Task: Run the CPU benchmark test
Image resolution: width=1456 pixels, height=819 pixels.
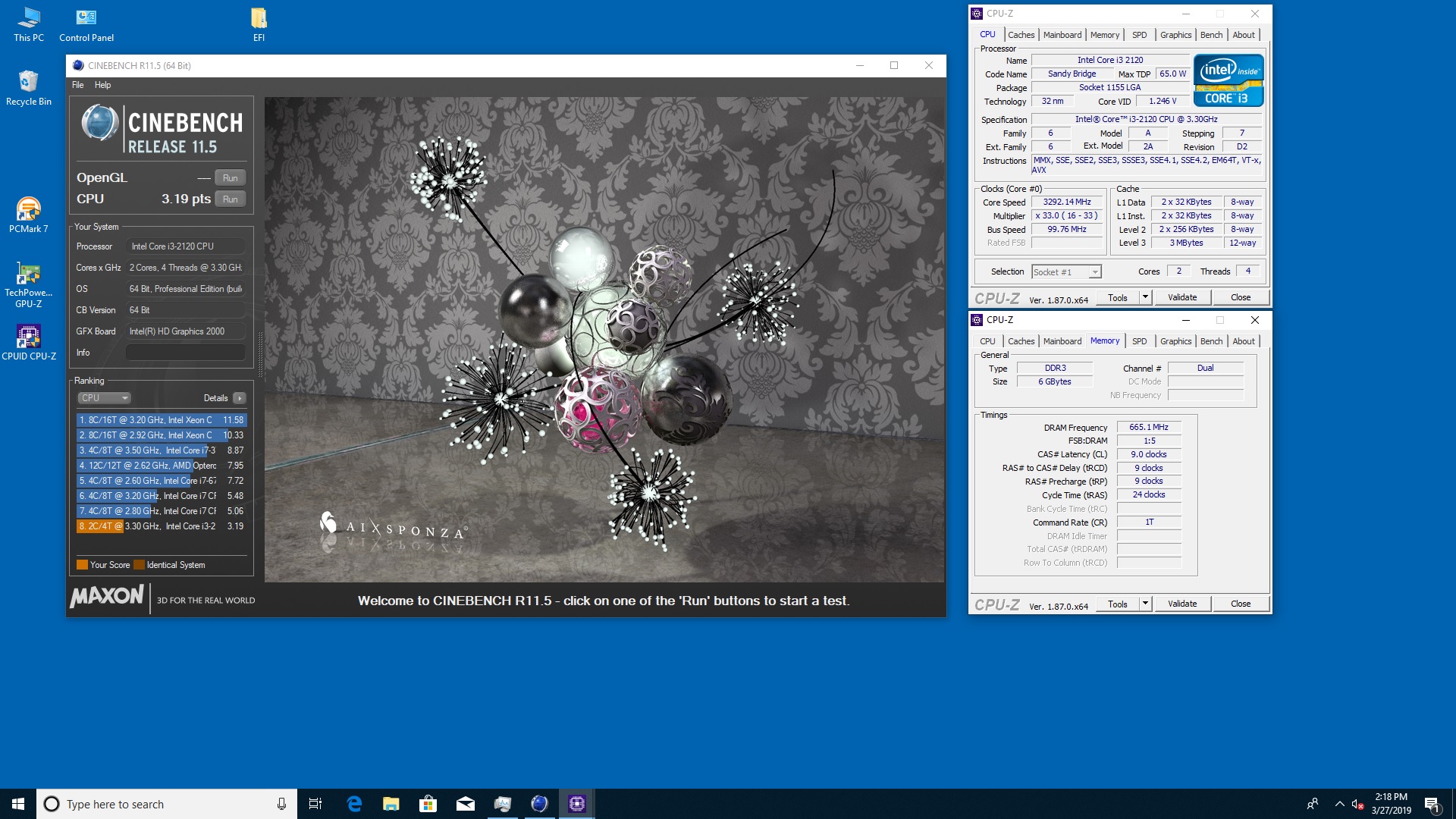Action: tap(230, 199)
